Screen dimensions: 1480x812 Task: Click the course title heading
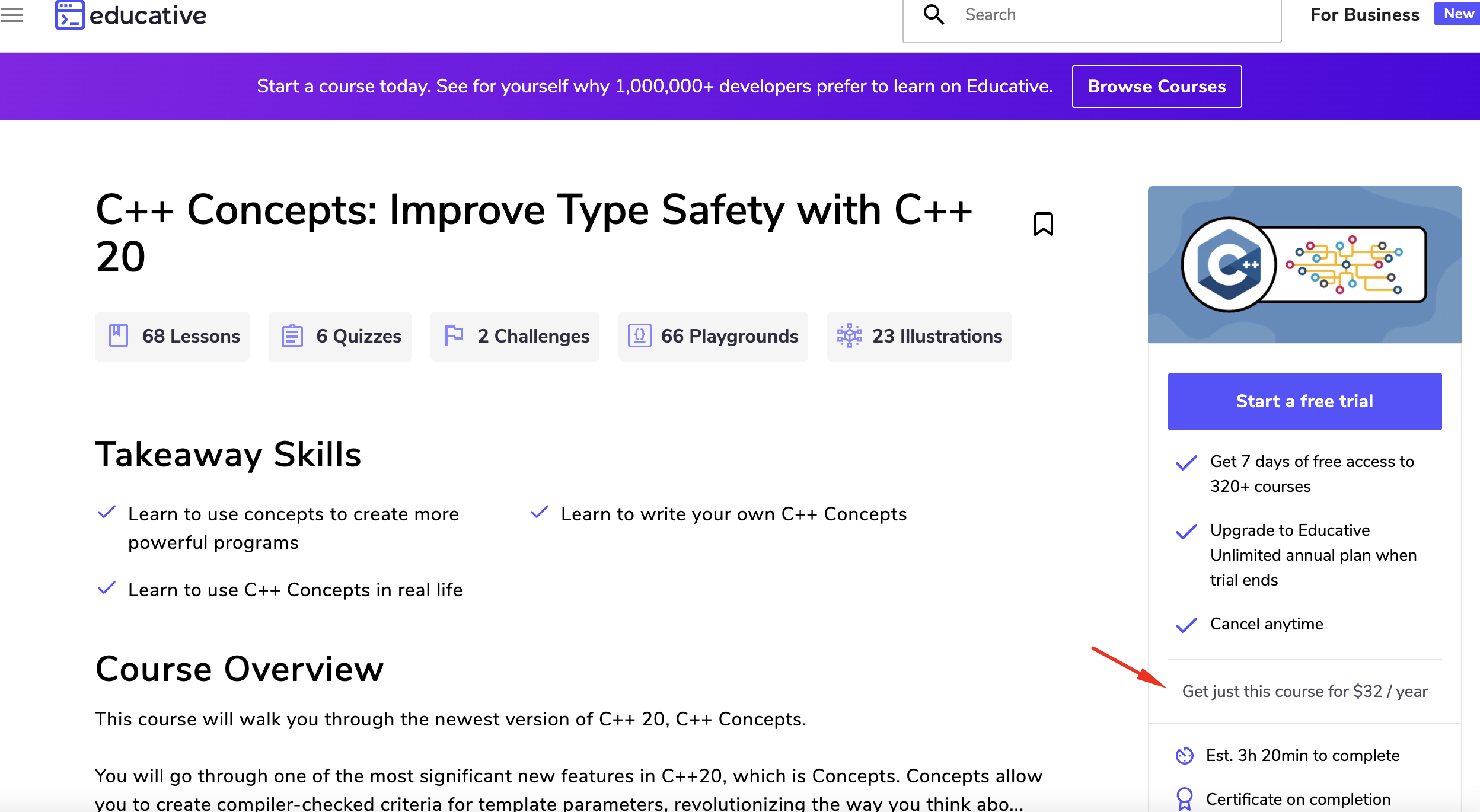(534, 233)
